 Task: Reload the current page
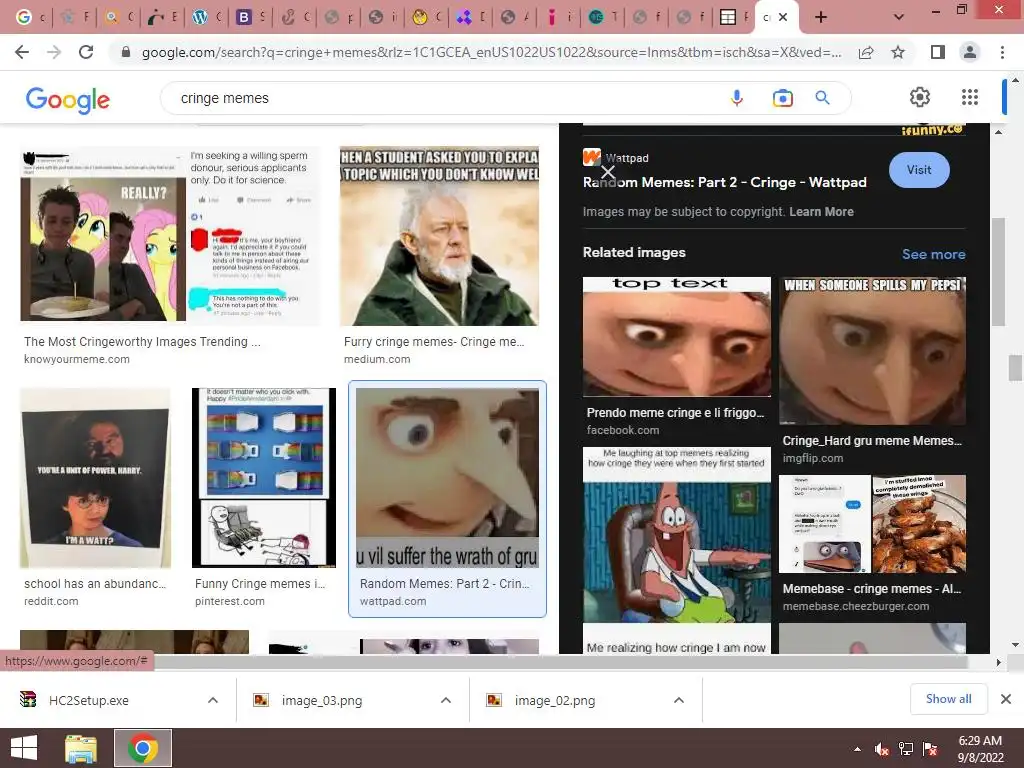click(x=86, y=52)
